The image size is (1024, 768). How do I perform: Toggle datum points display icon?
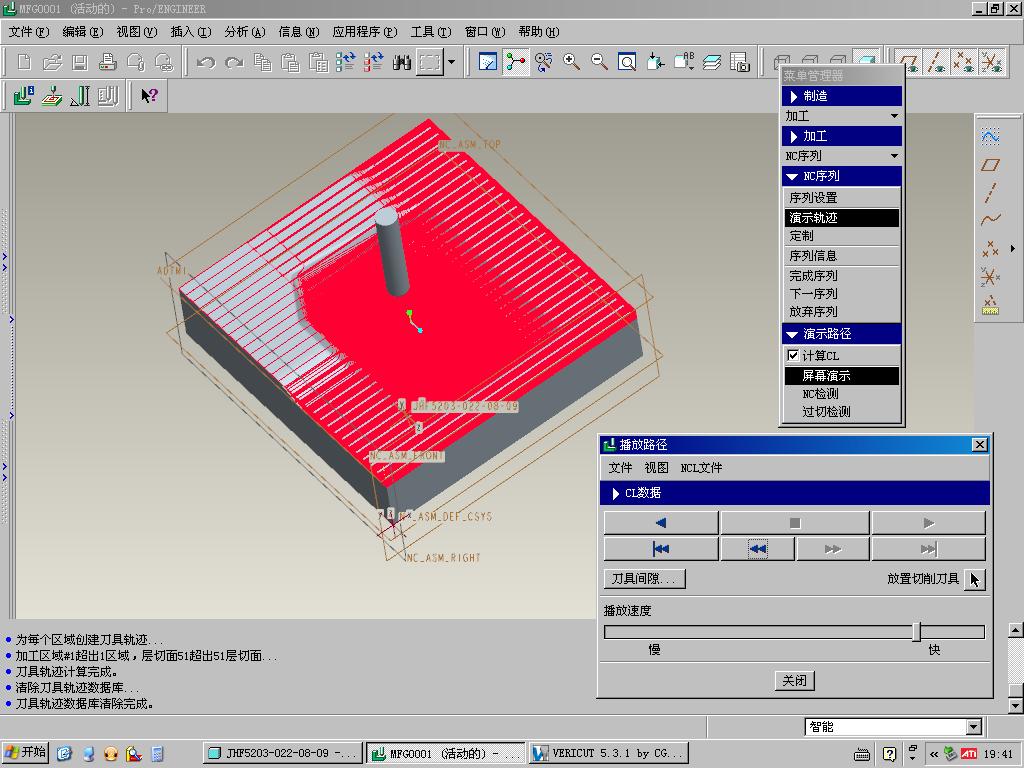[964, 62]
